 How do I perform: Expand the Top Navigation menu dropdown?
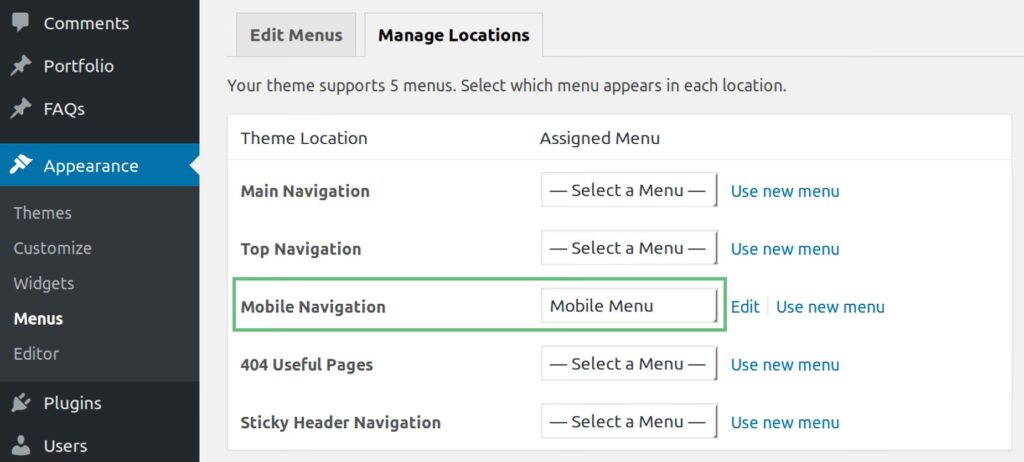tap(629, 249)
